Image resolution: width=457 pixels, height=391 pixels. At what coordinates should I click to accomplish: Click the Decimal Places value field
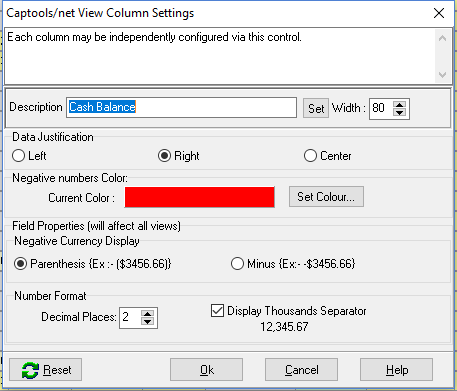130,317
